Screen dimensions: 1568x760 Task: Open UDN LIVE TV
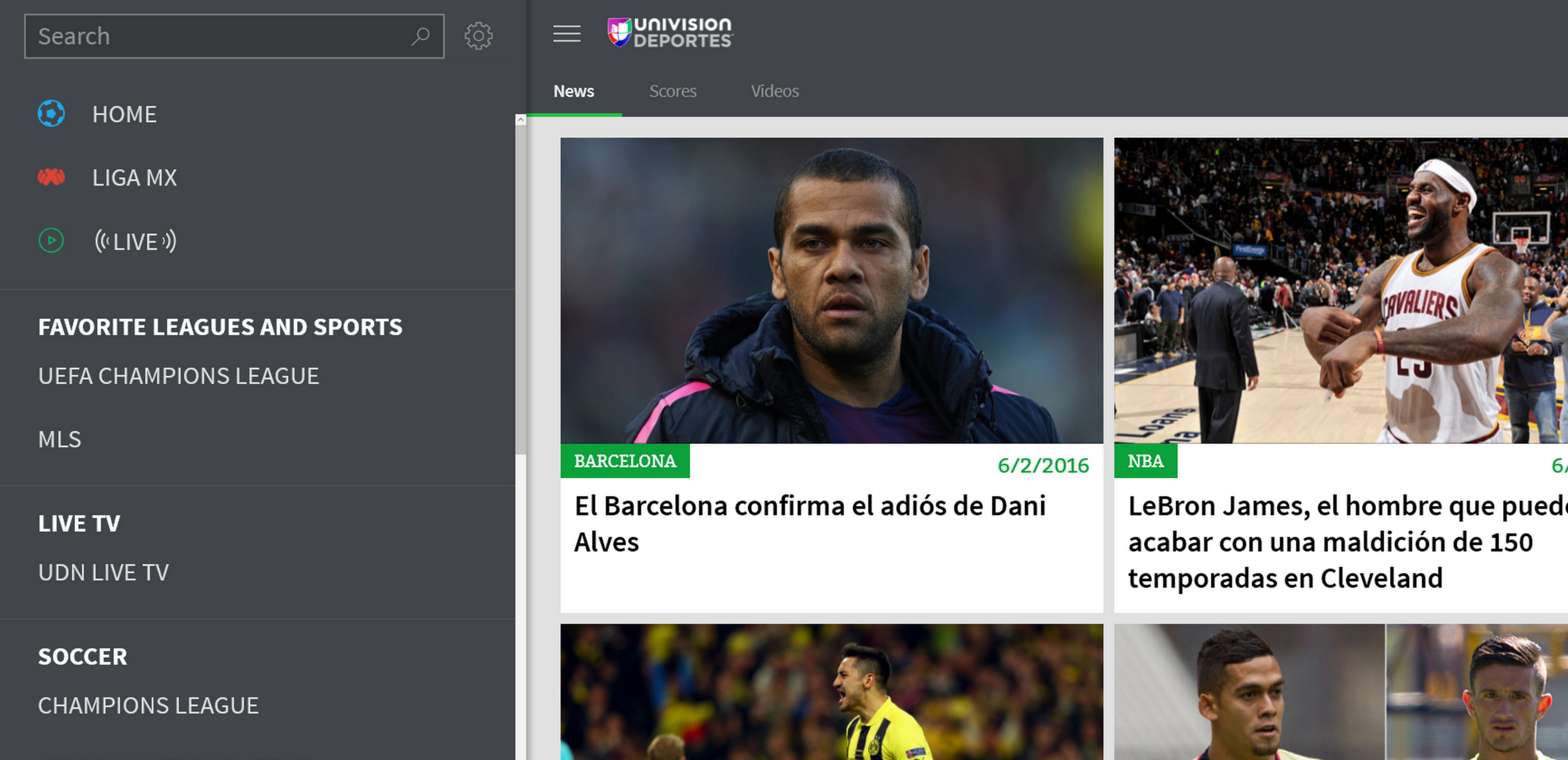(104, 572)
